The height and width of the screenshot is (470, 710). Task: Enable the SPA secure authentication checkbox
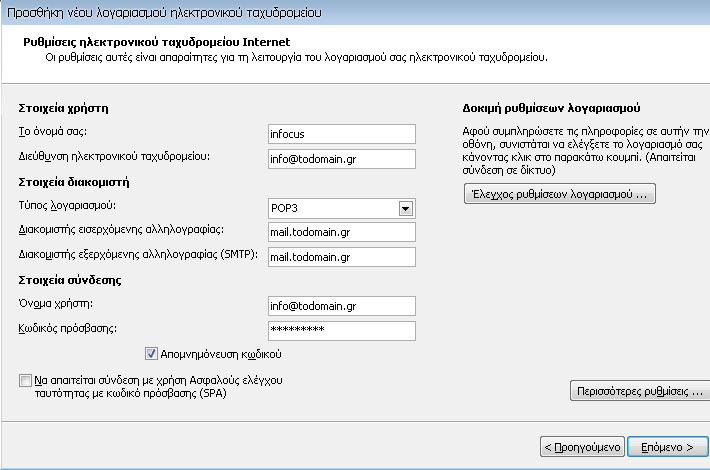pyautogui.click(x=25, y=380)
